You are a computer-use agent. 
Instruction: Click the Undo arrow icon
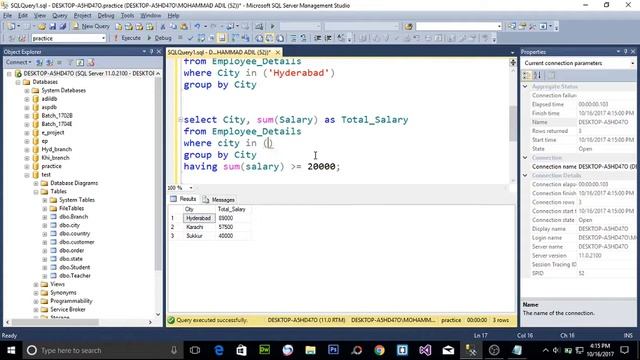pyautogui.click(x=197, y=27)
